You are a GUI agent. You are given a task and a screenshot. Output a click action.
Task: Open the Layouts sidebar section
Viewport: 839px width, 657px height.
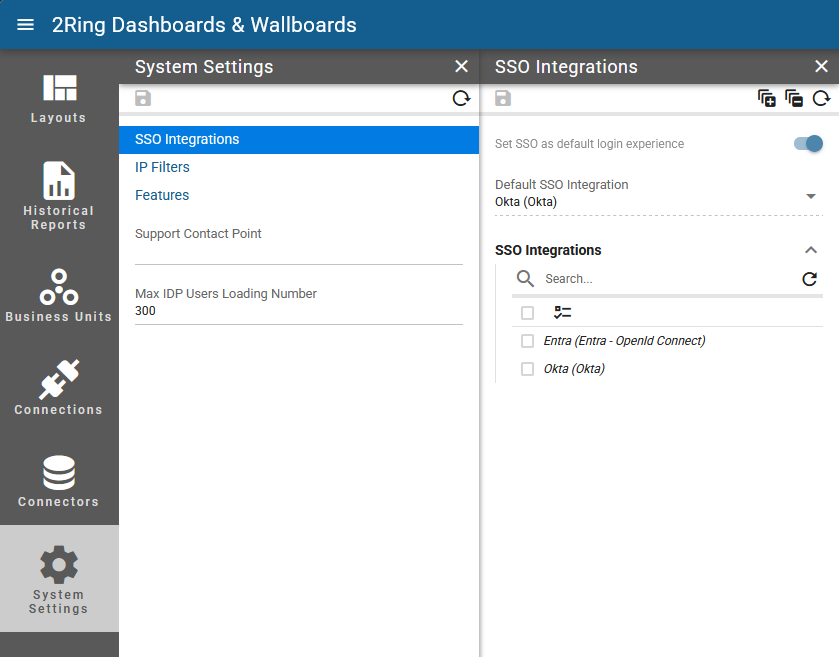click(59, 98)
